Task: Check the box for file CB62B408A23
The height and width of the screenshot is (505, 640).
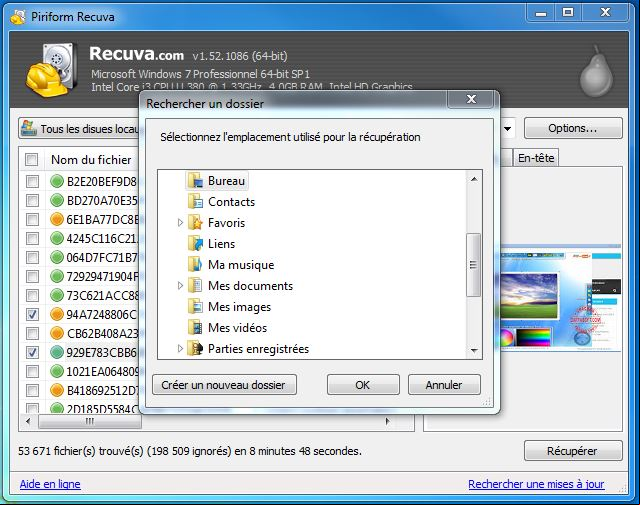Action: [32, 333]
